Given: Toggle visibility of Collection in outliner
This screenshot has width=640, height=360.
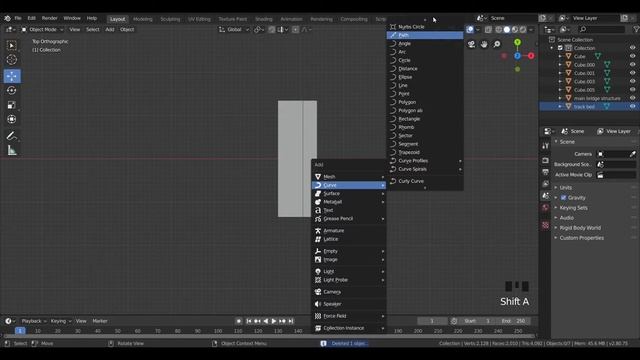Looking at the screenshot, I should 632,48.
